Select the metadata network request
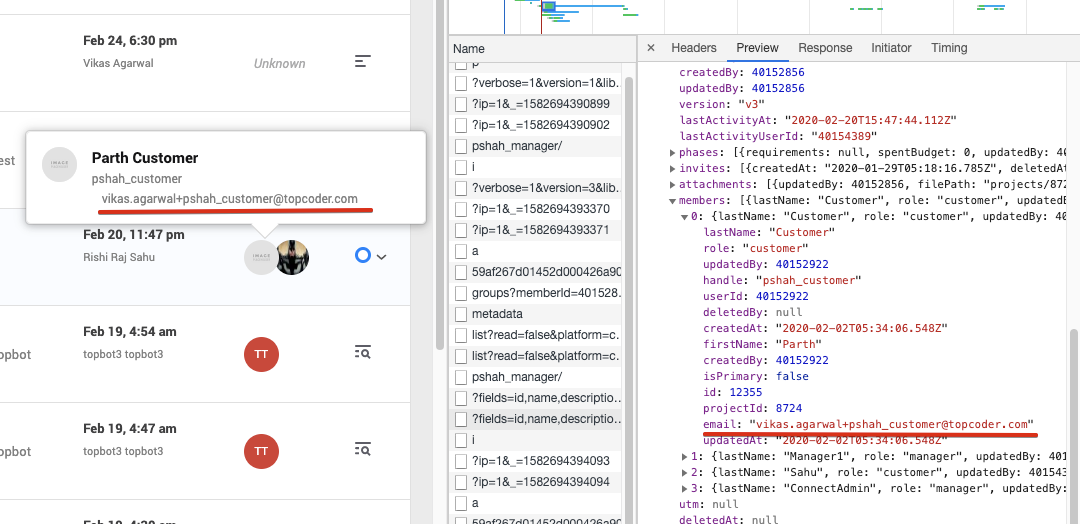The image size is (1080, 524). pyautogui.click(x=497, y=314)
